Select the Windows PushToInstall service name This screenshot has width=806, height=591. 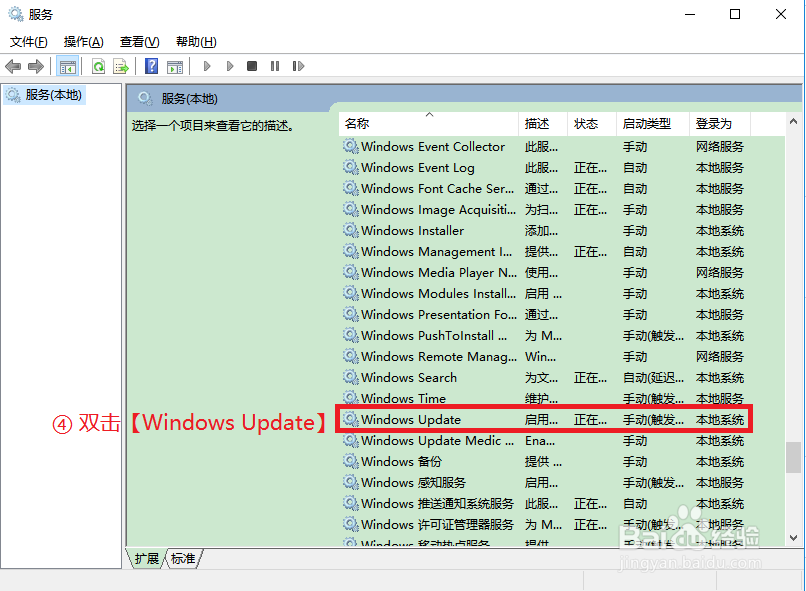(434, 336)
